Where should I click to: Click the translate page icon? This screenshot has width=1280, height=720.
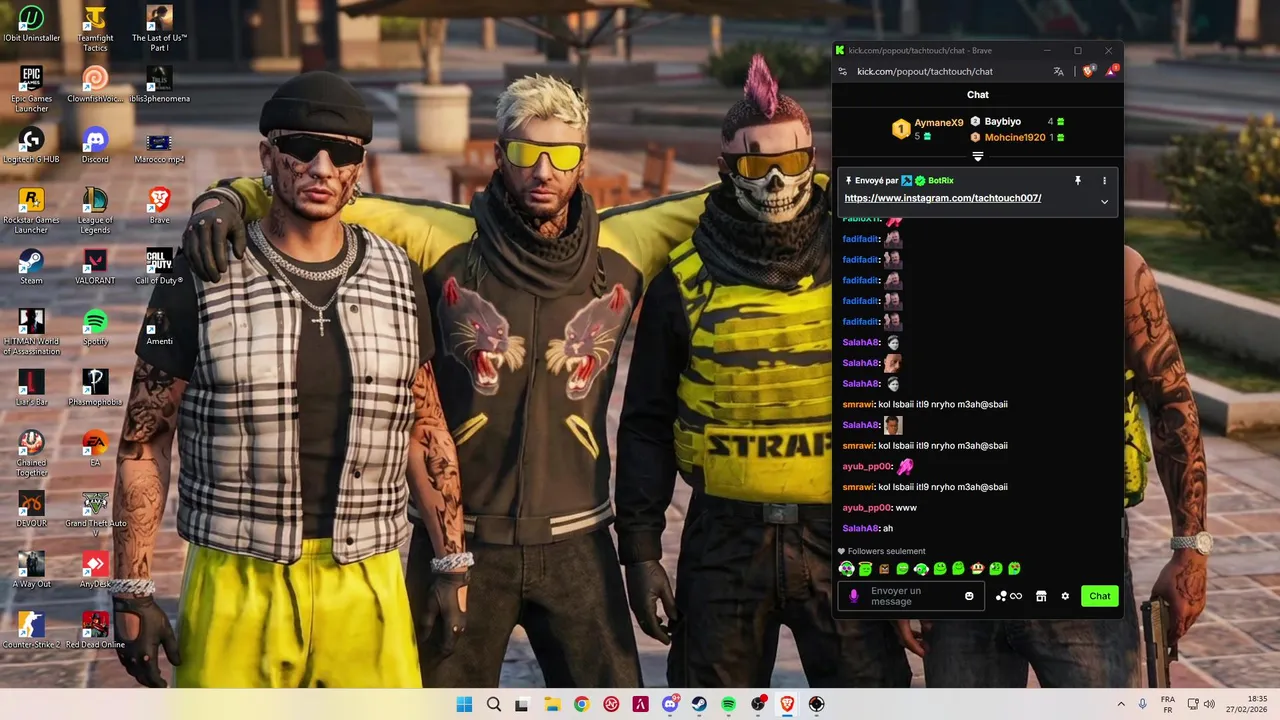coord(1059,71)
